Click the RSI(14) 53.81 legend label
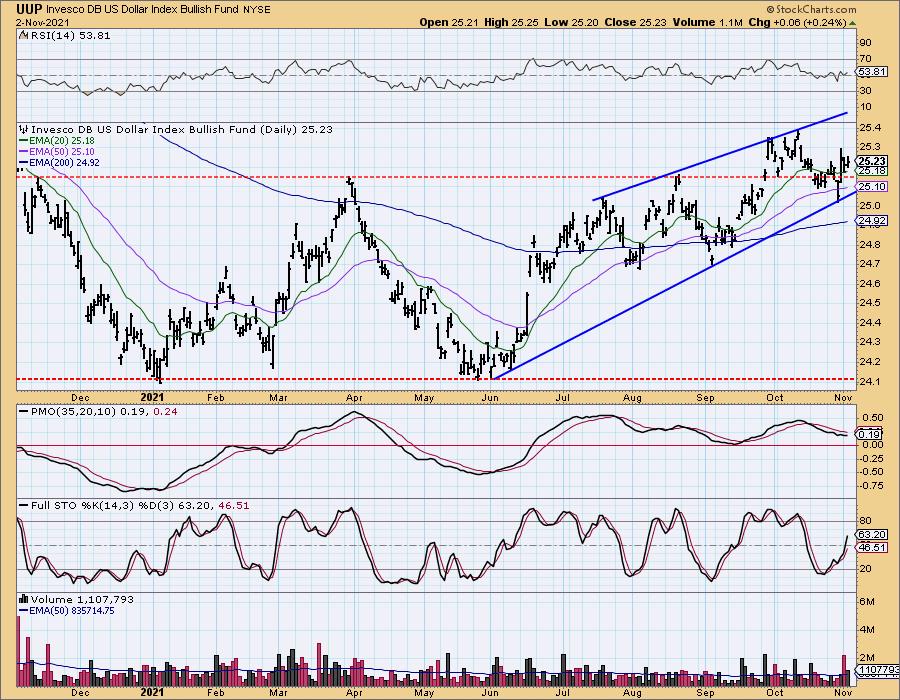This screenshot has width=900, height=700. click(x=70, y=36)
